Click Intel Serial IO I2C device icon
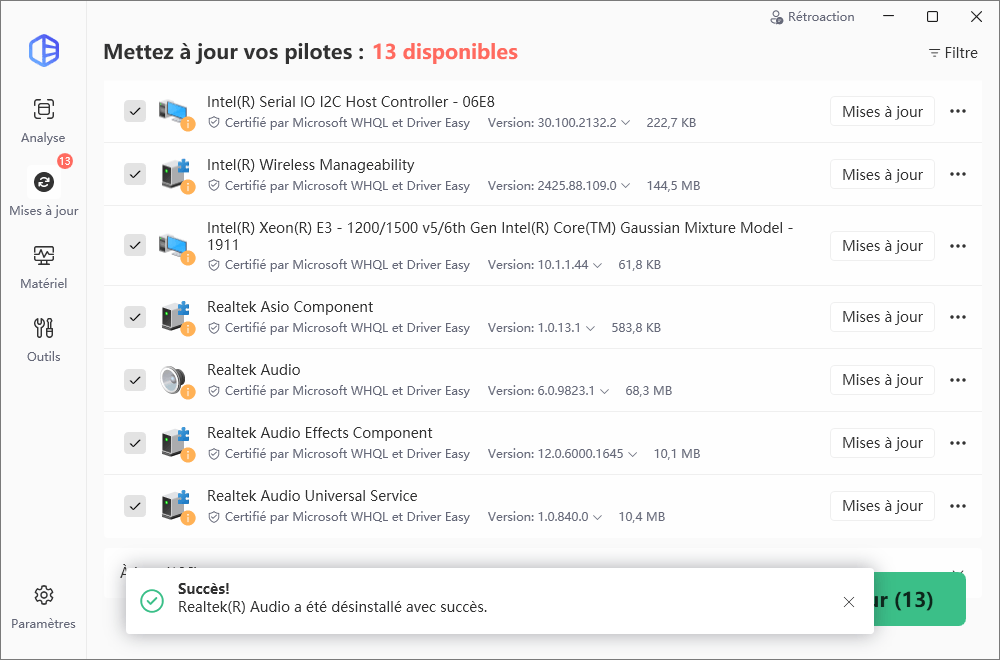This screenshot has width=1000, height=660. (x=175, y=113)
